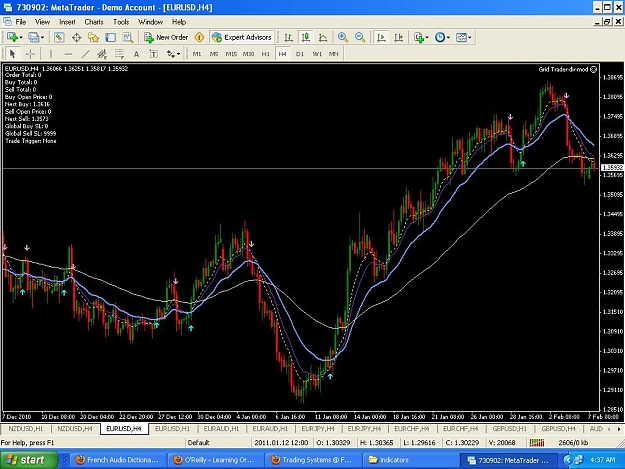
Task: Open the Strategy Tester icon
Action: click(x=128, y=37)
